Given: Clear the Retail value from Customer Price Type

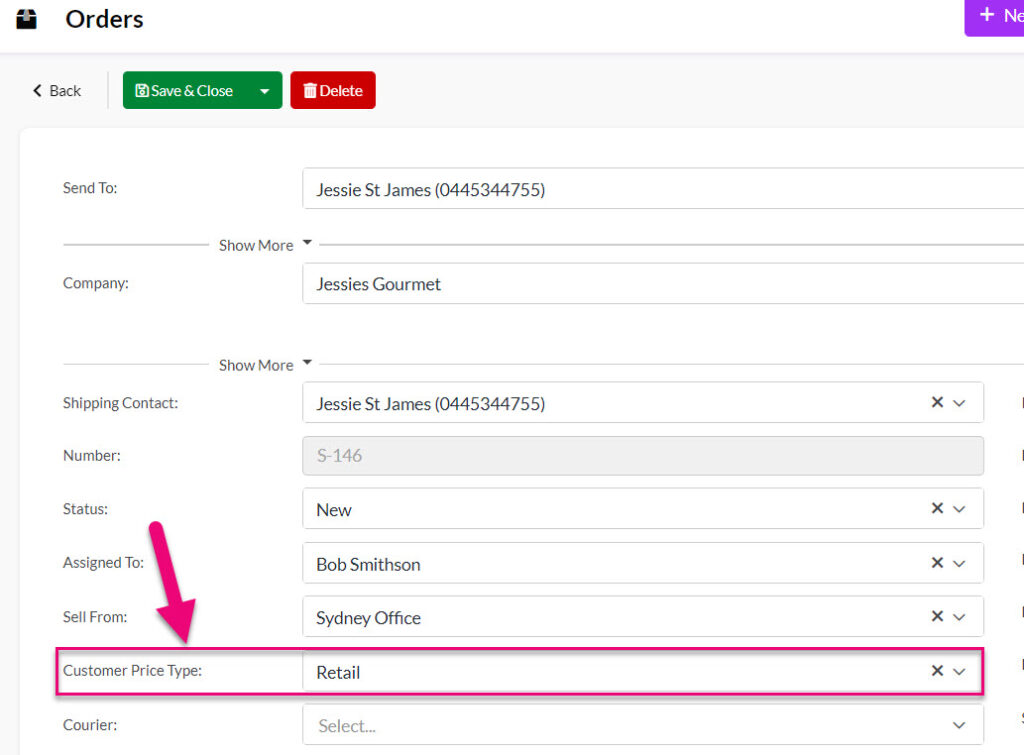Looking at the screenshot, I should (x=937, y=672).
